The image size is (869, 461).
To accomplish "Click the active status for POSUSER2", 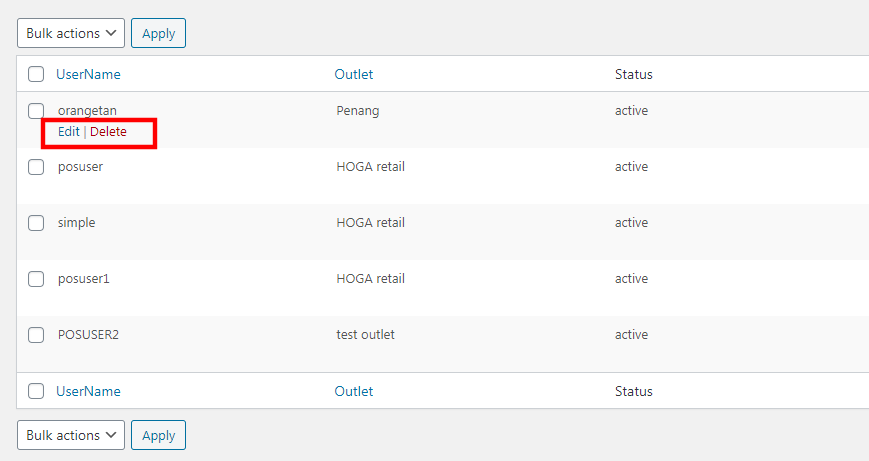I will [x=631, y=335].
